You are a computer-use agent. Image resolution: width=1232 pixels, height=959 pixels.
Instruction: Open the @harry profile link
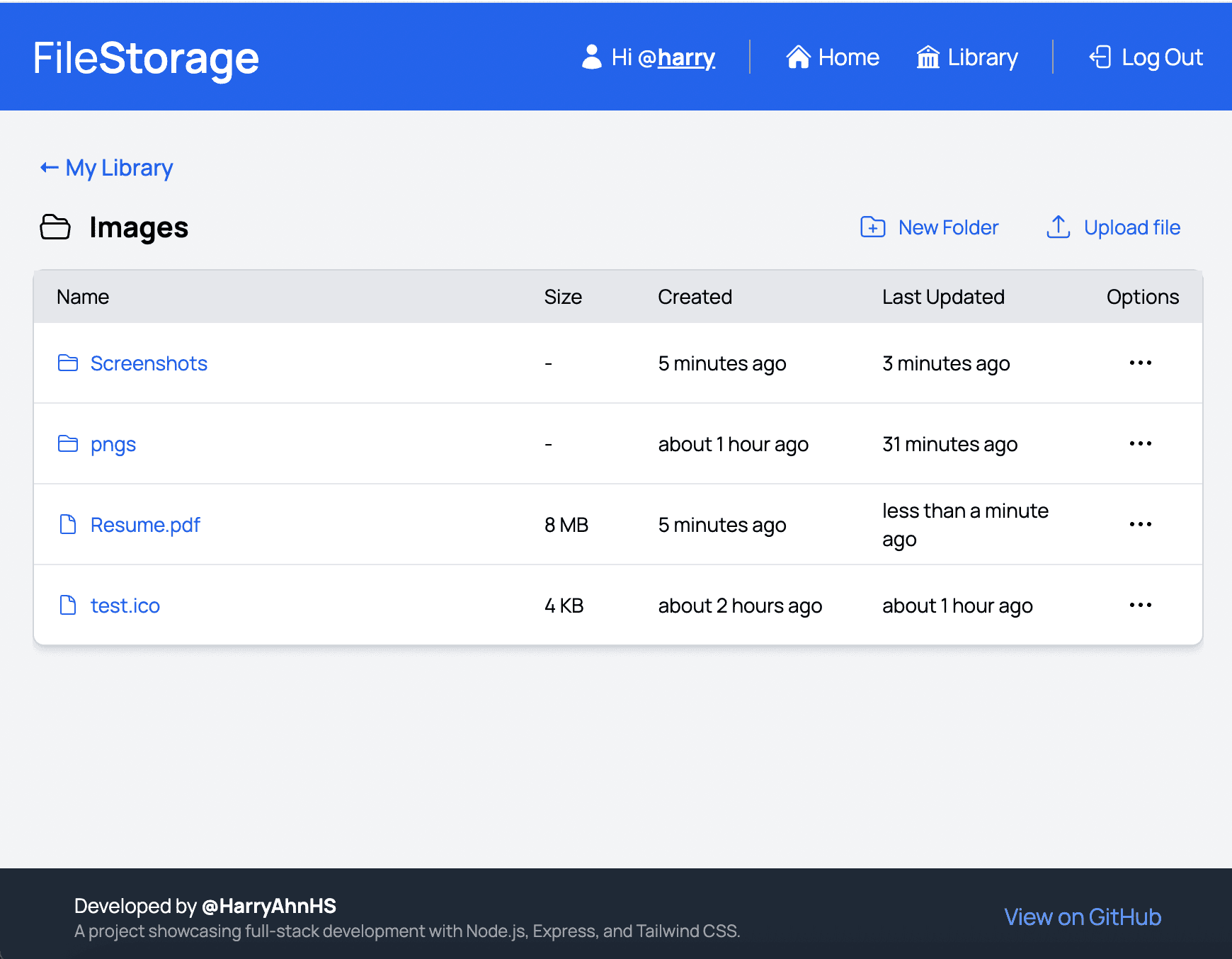686,57
